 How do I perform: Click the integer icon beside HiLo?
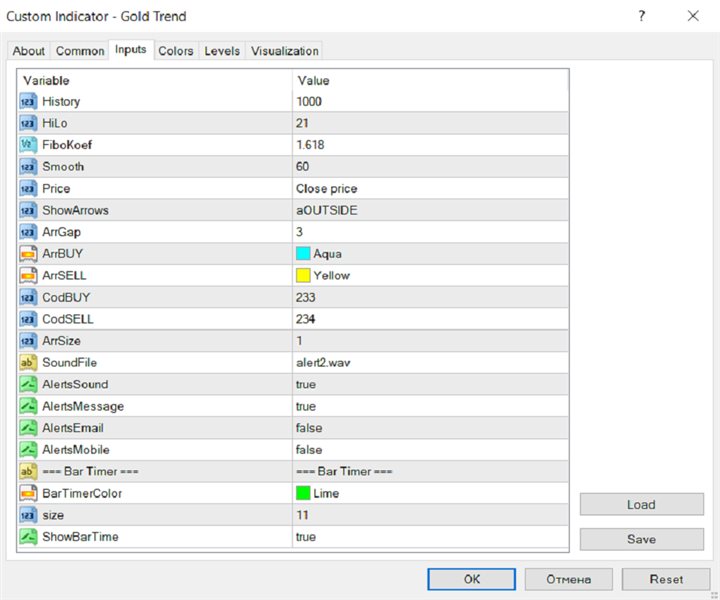pyautogui.click(x=28, y=123)
